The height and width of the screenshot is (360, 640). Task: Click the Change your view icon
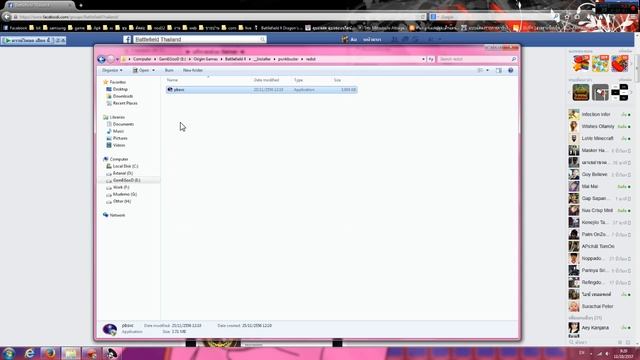click(480, 70)
